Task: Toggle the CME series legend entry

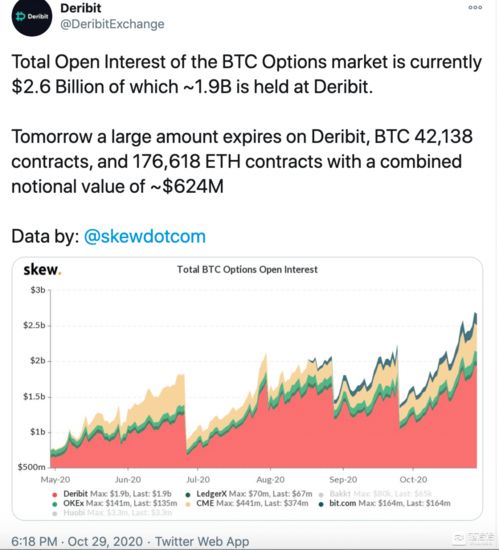Action: coord(247,503)
